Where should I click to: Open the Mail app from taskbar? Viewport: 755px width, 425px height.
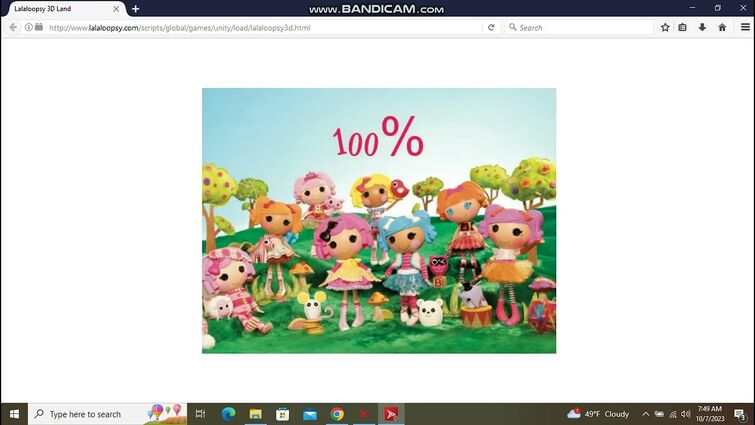310,414
